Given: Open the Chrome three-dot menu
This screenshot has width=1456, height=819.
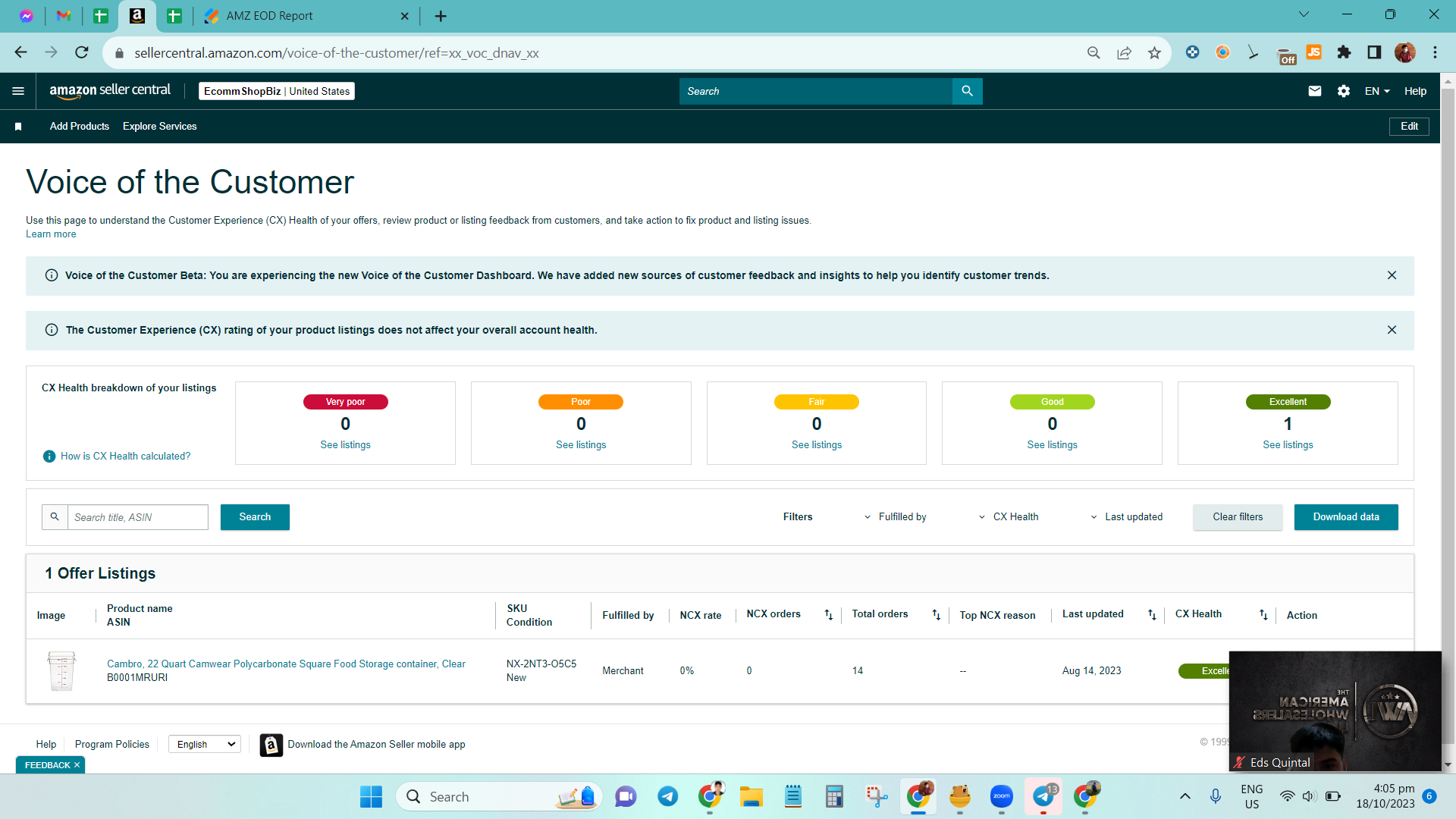Looking at the screenshot, I should coord(1435,52).
